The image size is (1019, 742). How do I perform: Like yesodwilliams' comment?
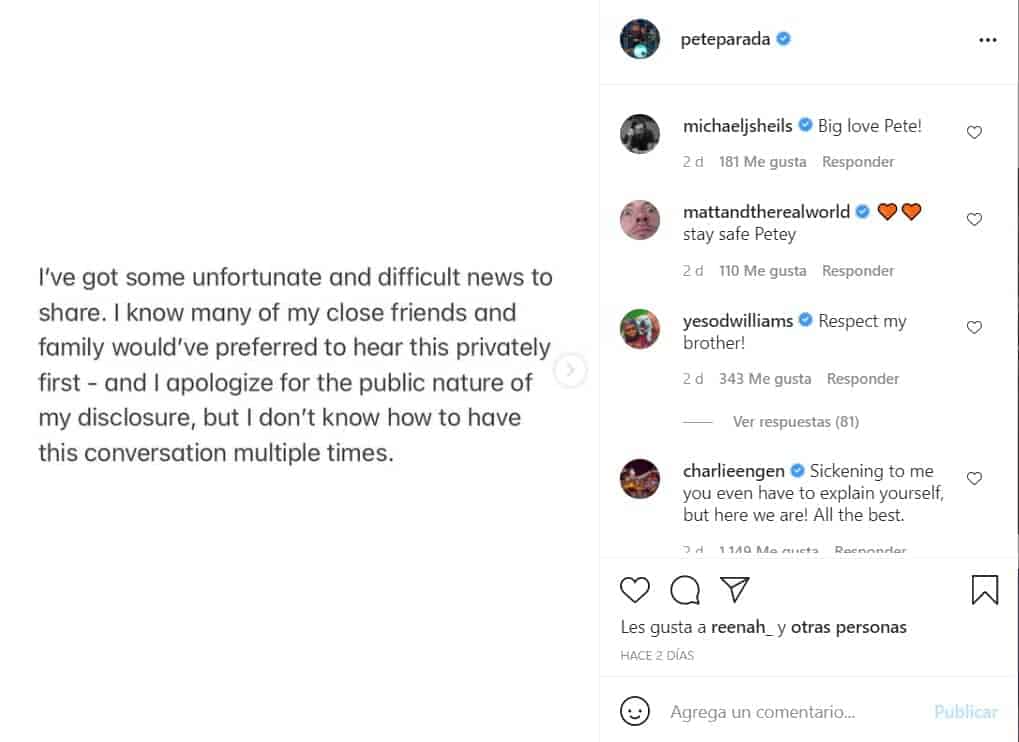click(974, 327)
